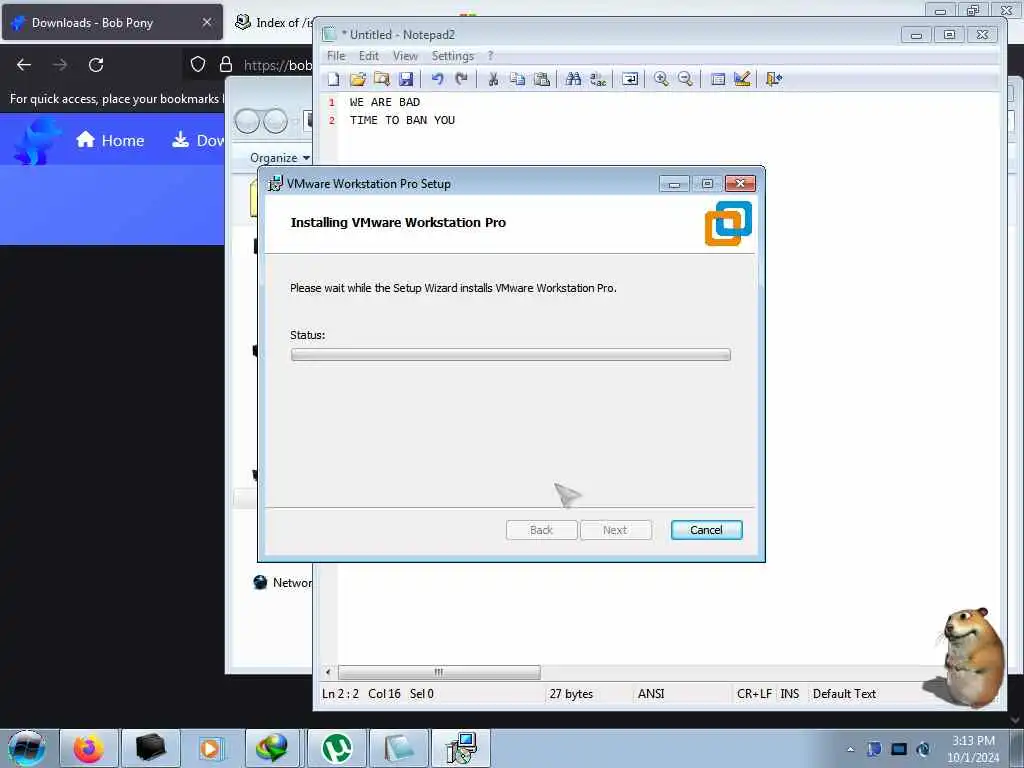
Task: Click 'WE ARE BAD' line in Notepad2
Action: pos(385,102)
